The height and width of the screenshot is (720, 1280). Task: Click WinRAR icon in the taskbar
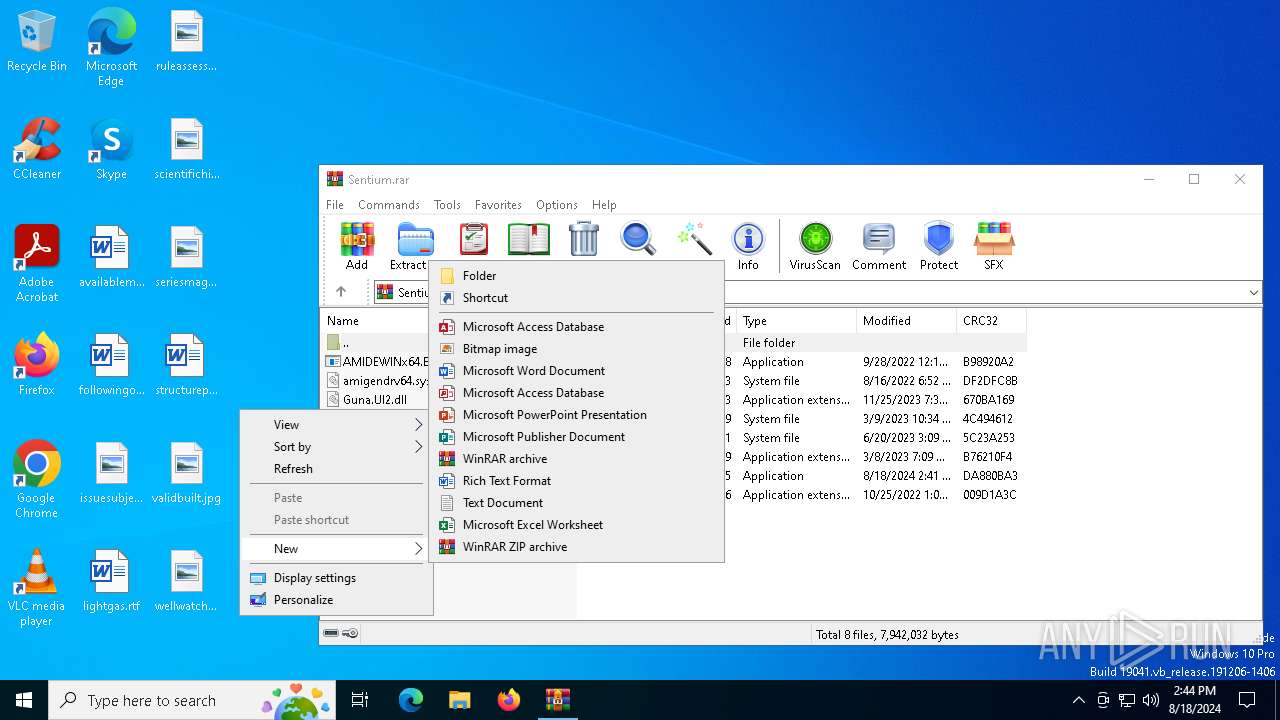click(x=557, y=700)
